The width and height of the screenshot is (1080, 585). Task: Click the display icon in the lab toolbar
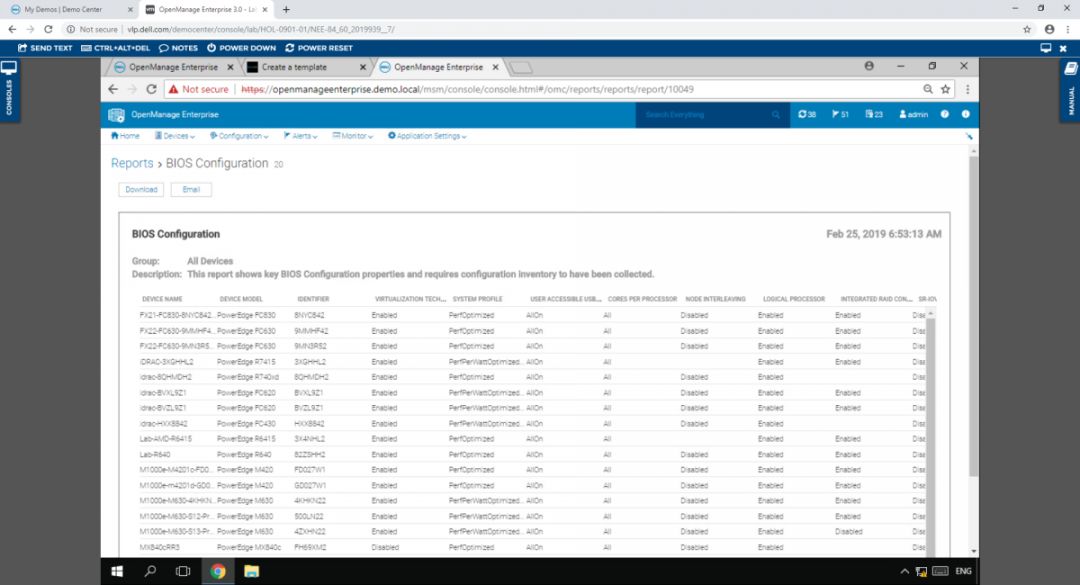[1046, 48]
